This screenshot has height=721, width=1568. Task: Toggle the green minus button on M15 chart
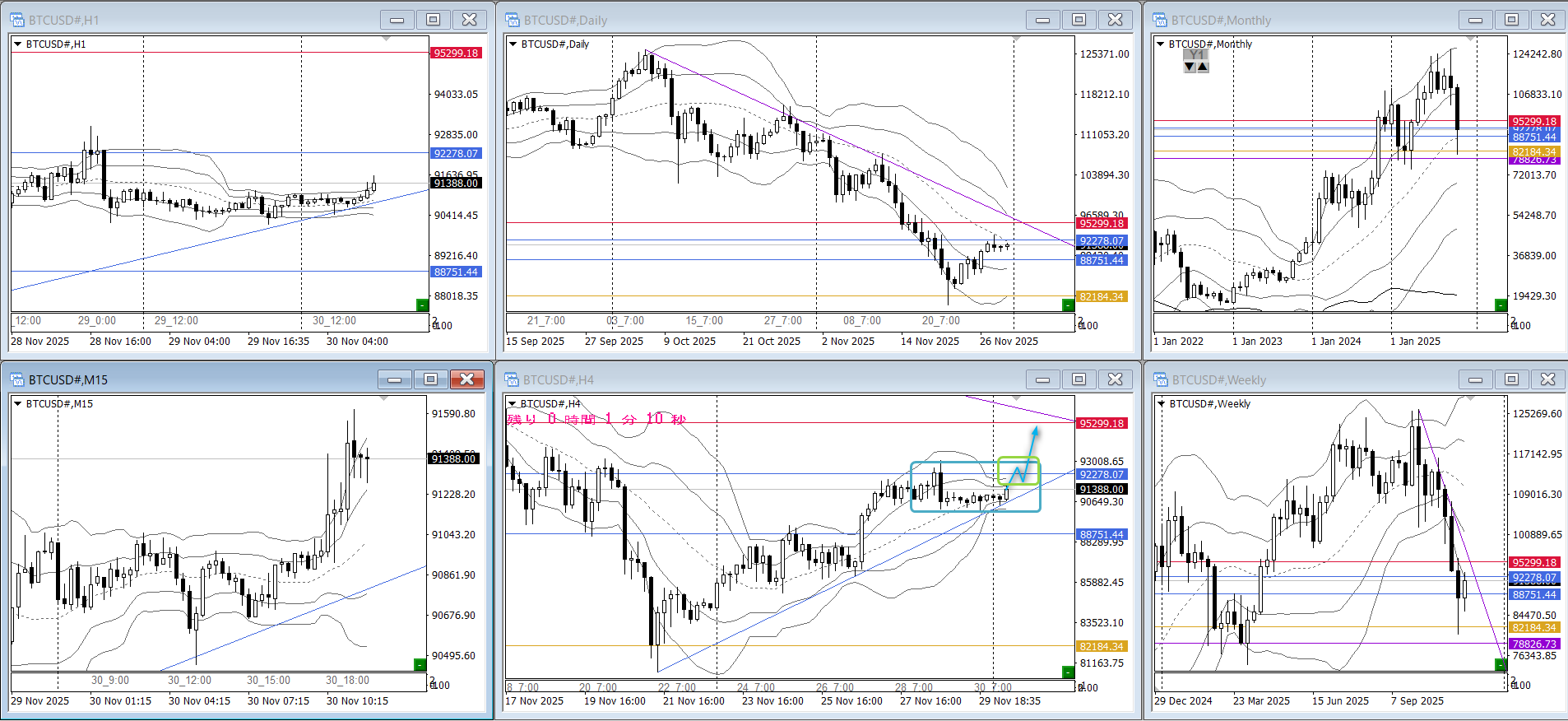(420, 664)
